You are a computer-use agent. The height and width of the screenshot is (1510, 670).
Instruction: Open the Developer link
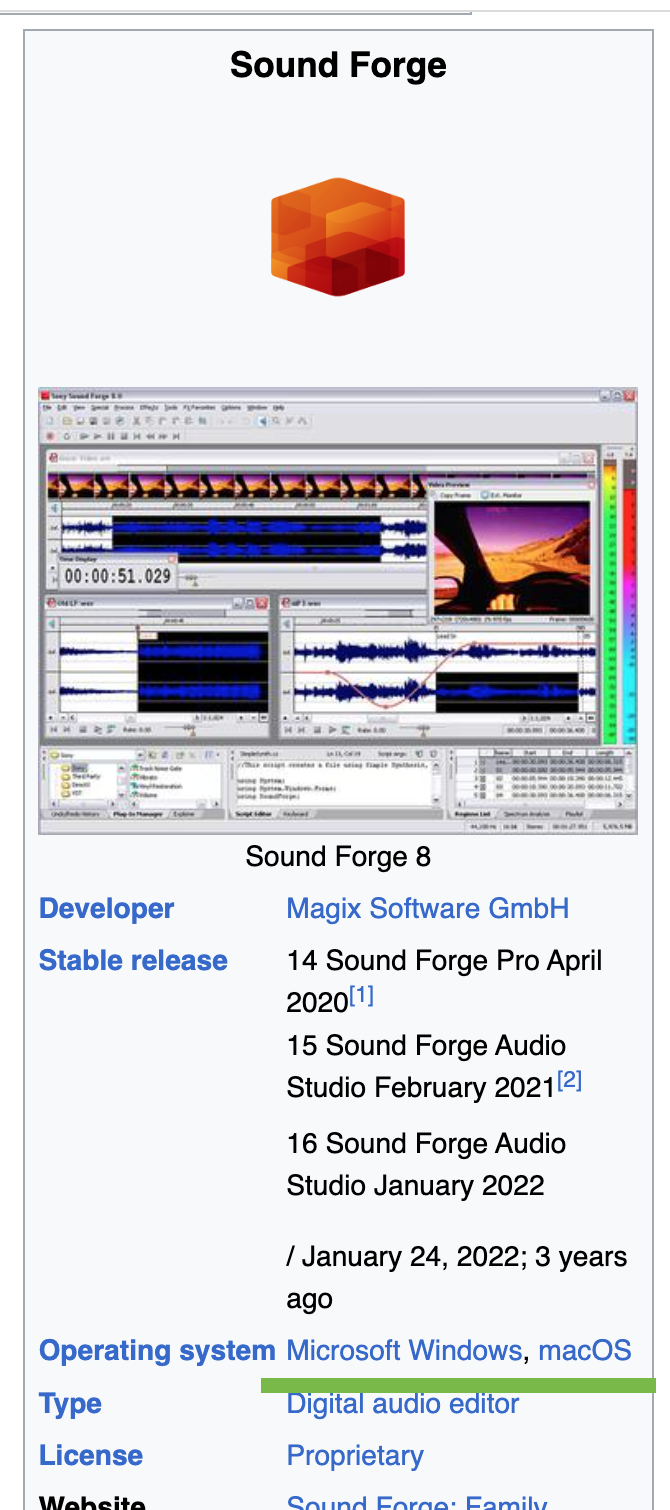(106, 909)
